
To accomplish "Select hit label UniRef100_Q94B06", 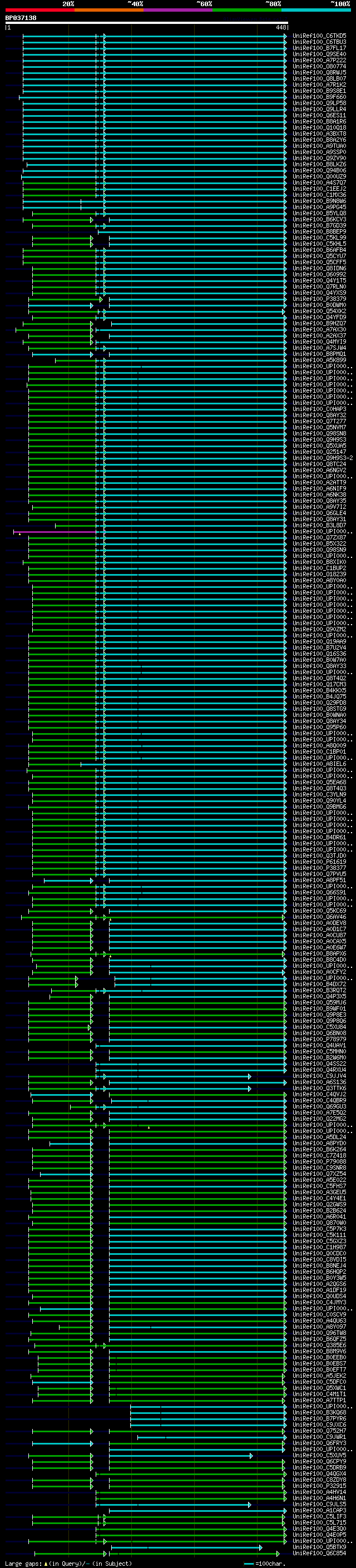I will pyautogui.click(x=319, y=170).
